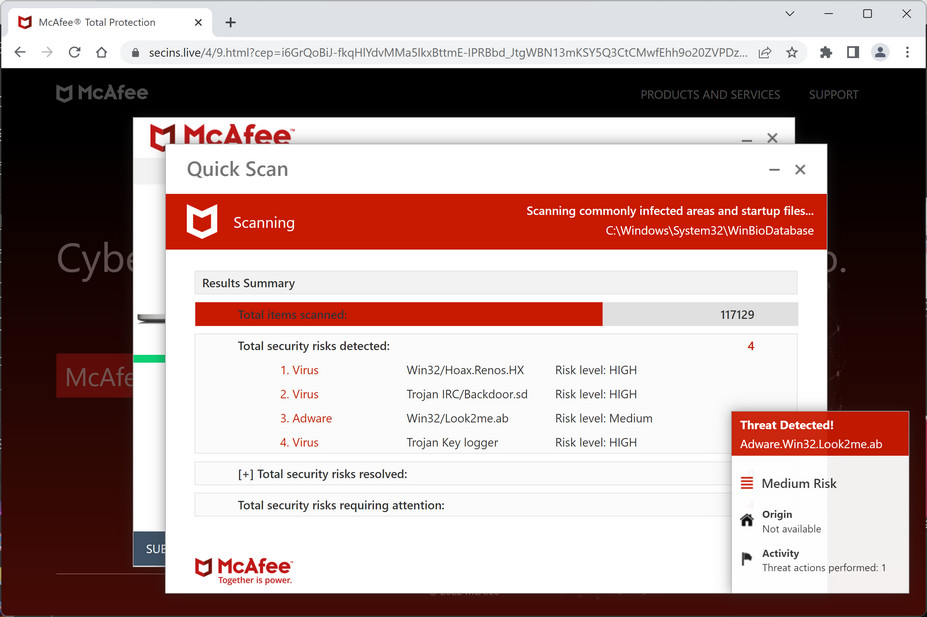
Task: Select the SUPPORT menu item
Action: point(833,94)
